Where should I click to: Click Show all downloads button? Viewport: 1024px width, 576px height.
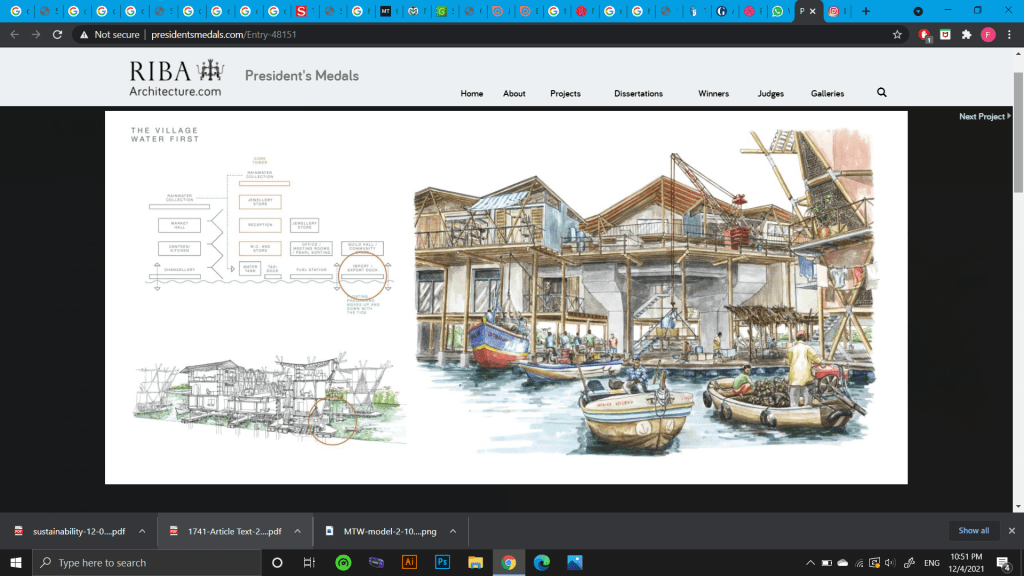973,531
